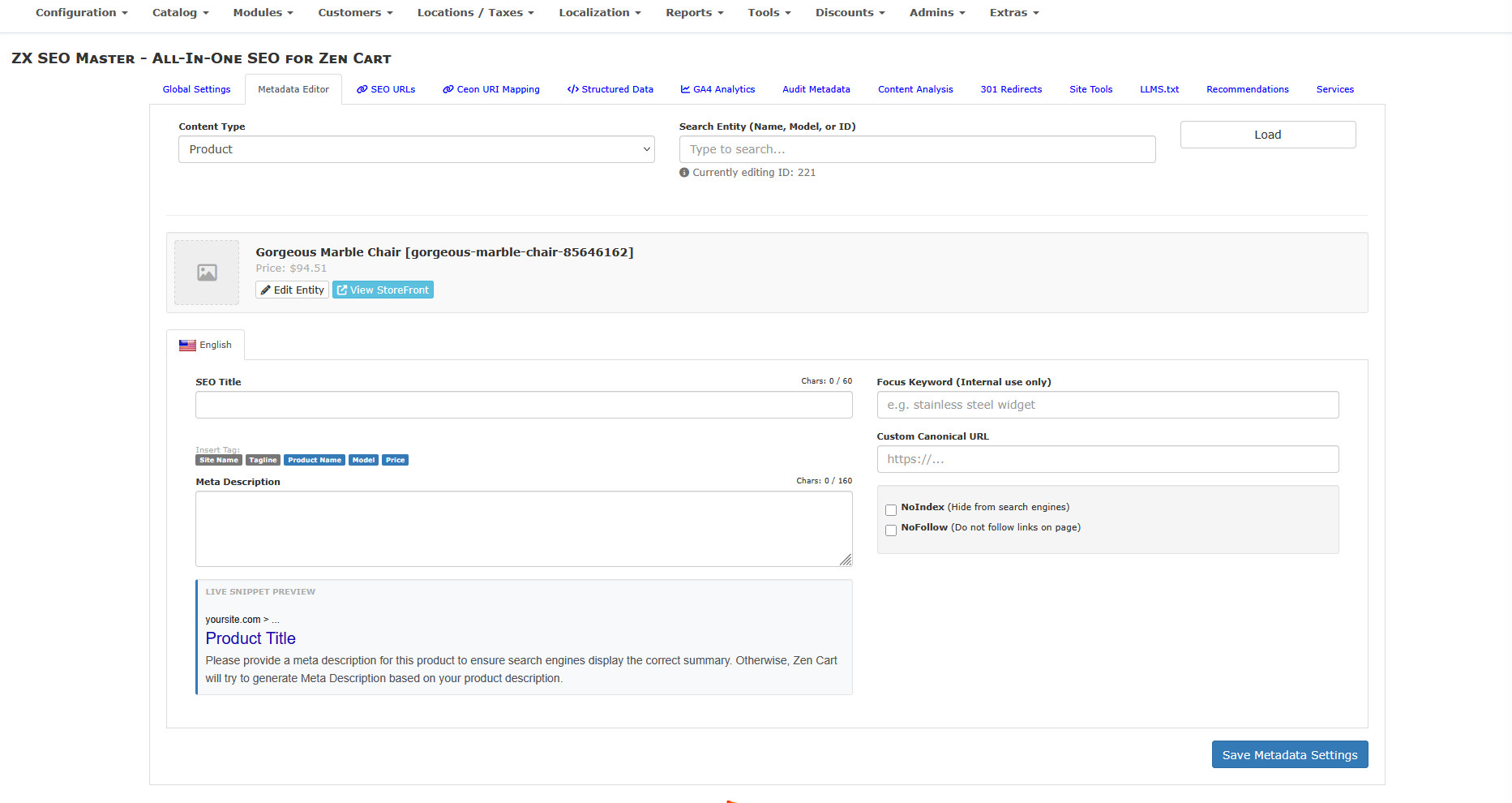The image size is (1512, 803).
Task: Open the Content Type dropdown
Action: pos(417,149)
